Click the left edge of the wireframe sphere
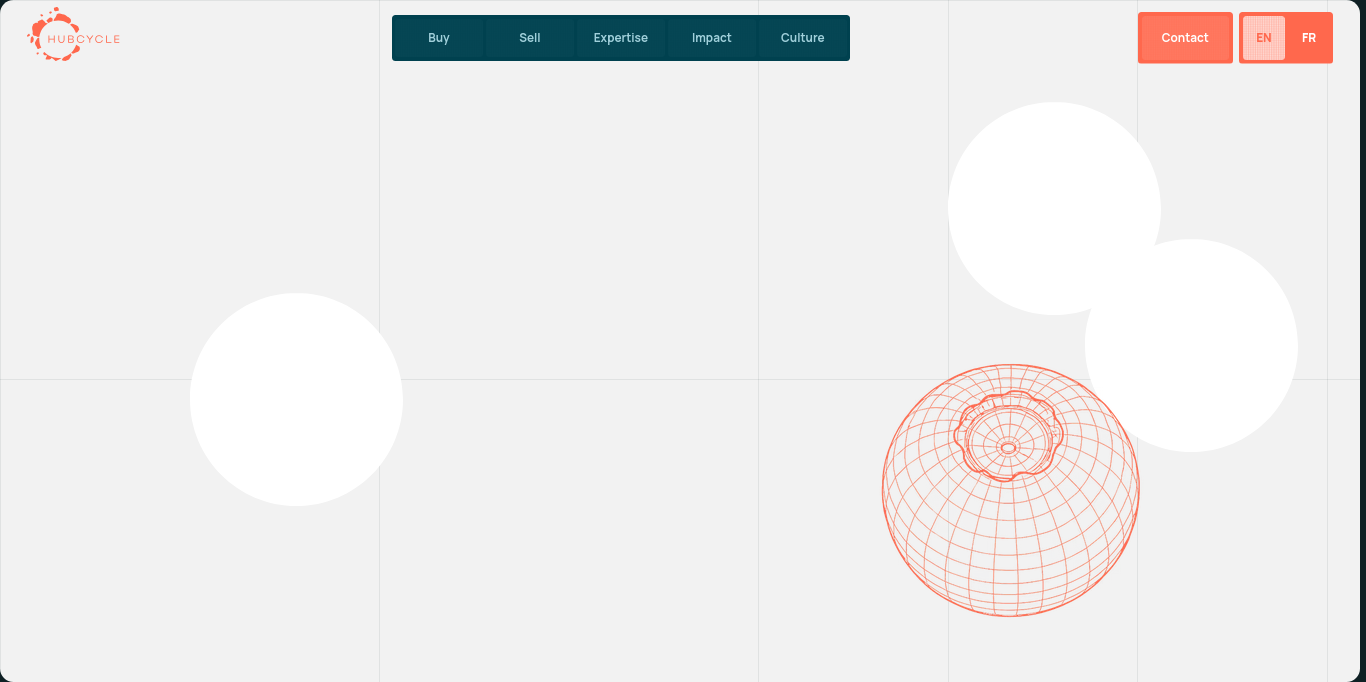Viewport: 1366px width, 682px height. 885,490
